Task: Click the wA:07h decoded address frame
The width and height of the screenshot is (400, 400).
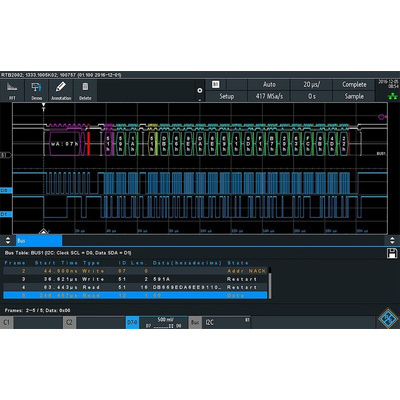Action: [x=65, y=144]
